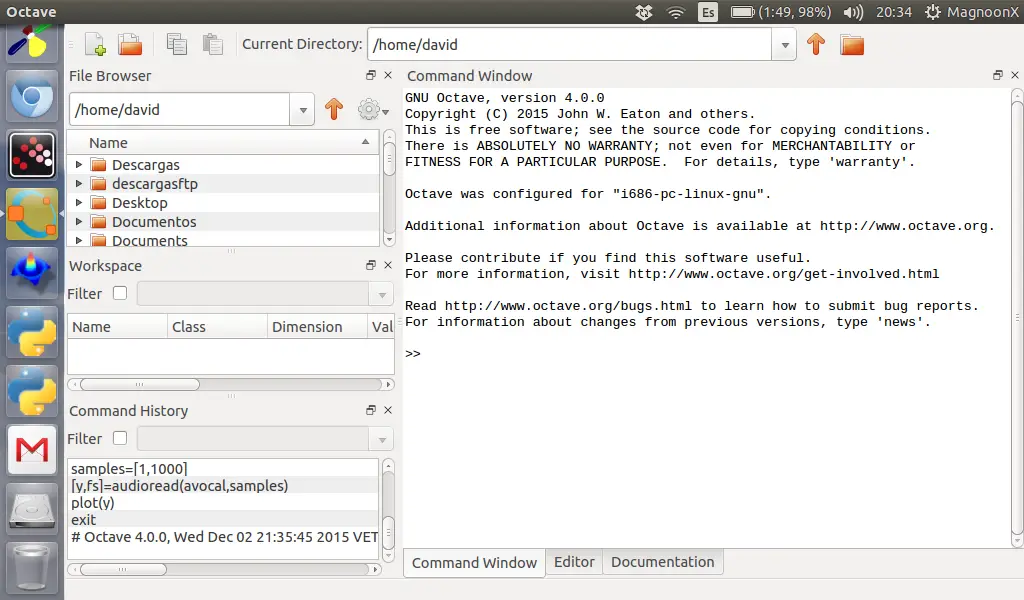Viewport: 1024px width, 600px height.
Task: Expand the Documentos folder
Action: coord(79,221)
